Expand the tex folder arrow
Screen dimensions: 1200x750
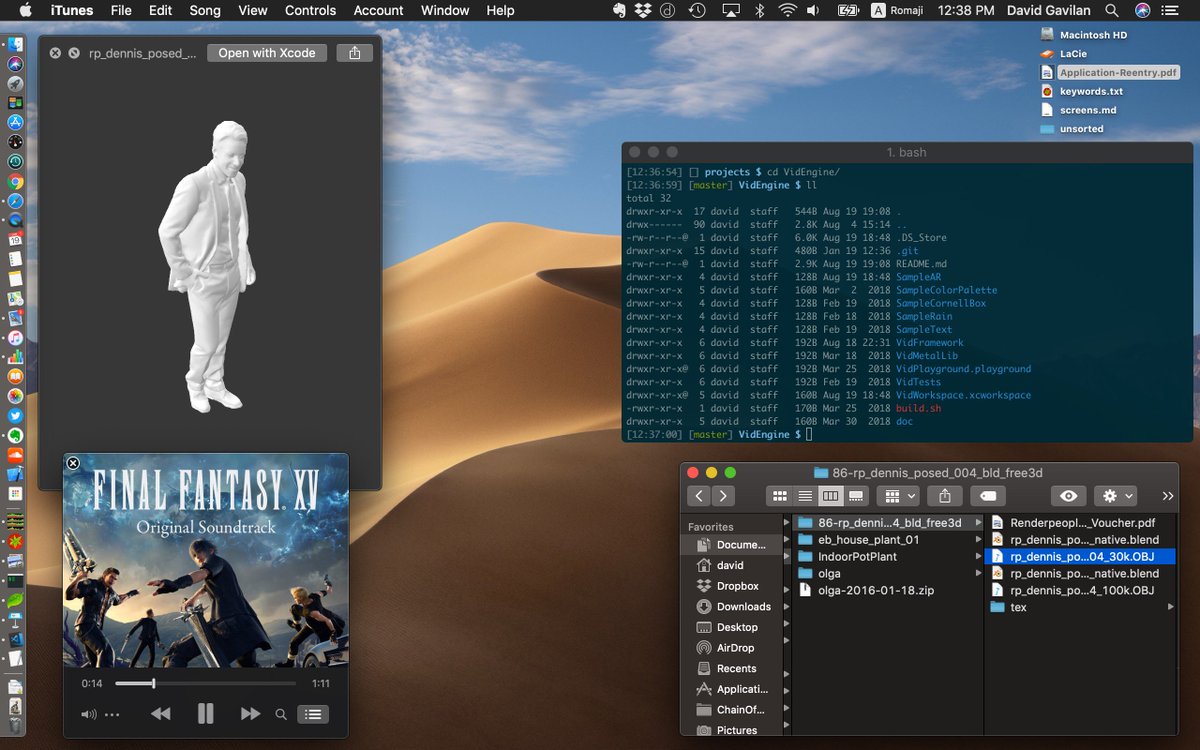1171,607
